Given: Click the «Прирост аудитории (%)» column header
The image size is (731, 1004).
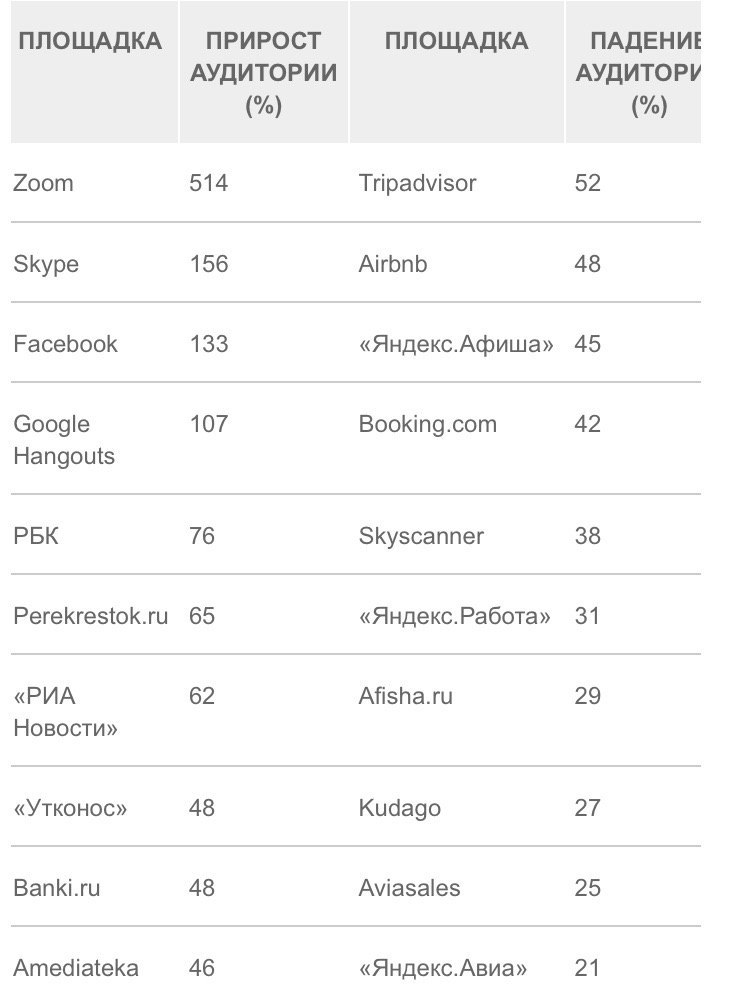Looking at the screenshot, I should [x=263, y=72].
